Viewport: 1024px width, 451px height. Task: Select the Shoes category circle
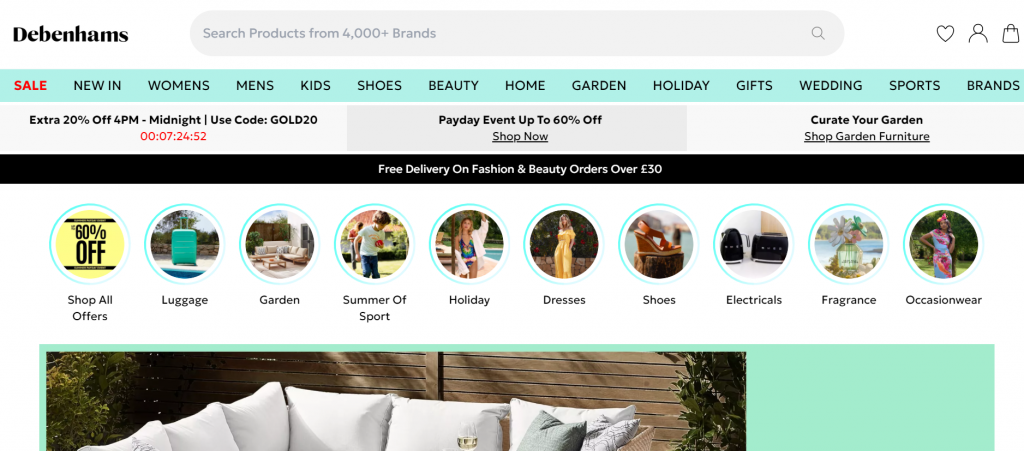click(x=659, y=244)
